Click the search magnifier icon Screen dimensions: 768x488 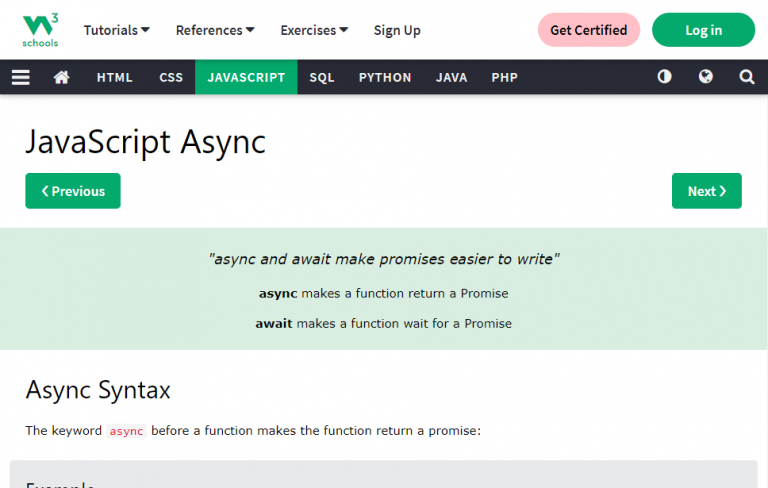(746, 77)
